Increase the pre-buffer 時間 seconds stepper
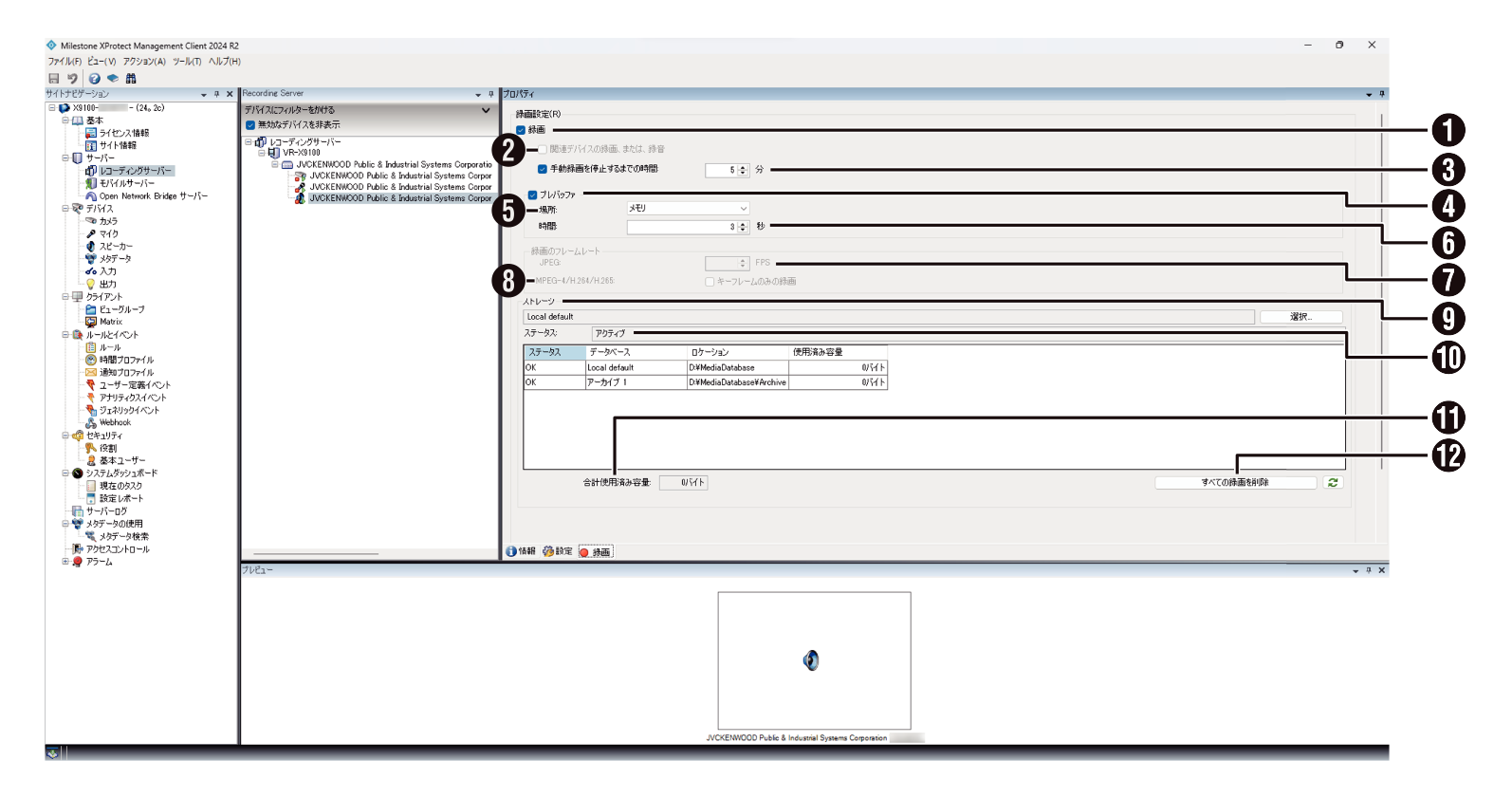Viewport: 1512px width, 798px height. [x=744, y=225]
